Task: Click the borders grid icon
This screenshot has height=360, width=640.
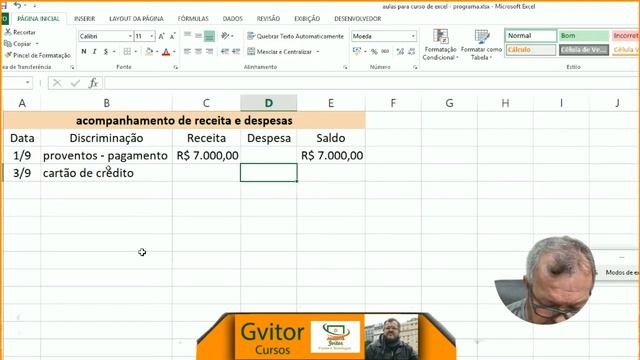Action: point(127,51)
